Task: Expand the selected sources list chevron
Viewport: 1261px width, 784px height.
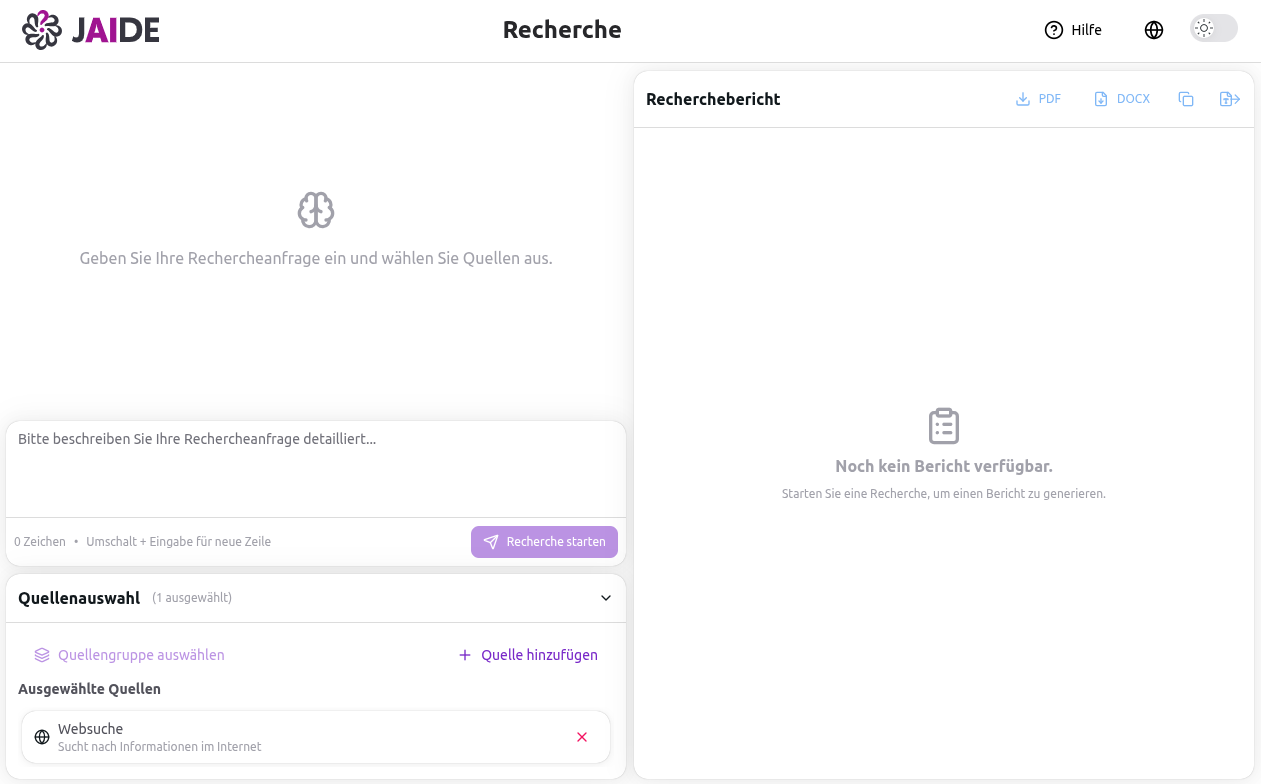Action: tap(606, 597)
